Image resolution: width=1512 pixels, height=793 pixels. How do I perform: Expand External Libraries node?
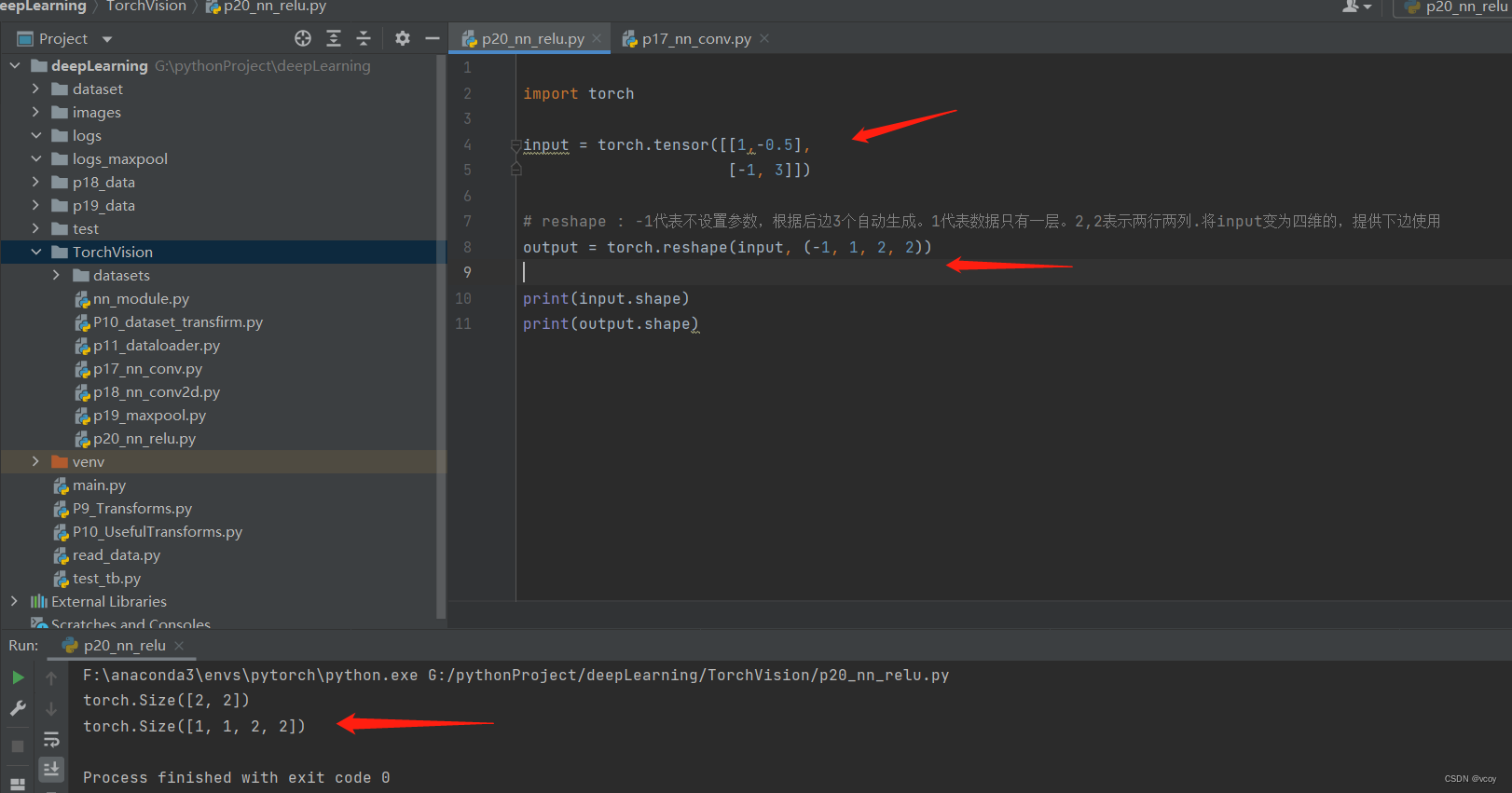(x=15, y=601)
